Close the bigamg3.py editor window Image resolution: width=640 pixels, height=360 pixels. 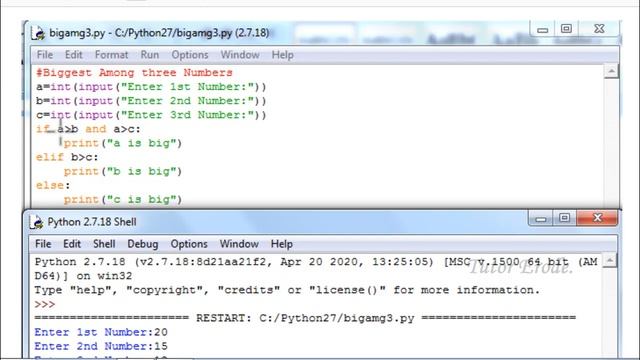[x=599, y=29]
